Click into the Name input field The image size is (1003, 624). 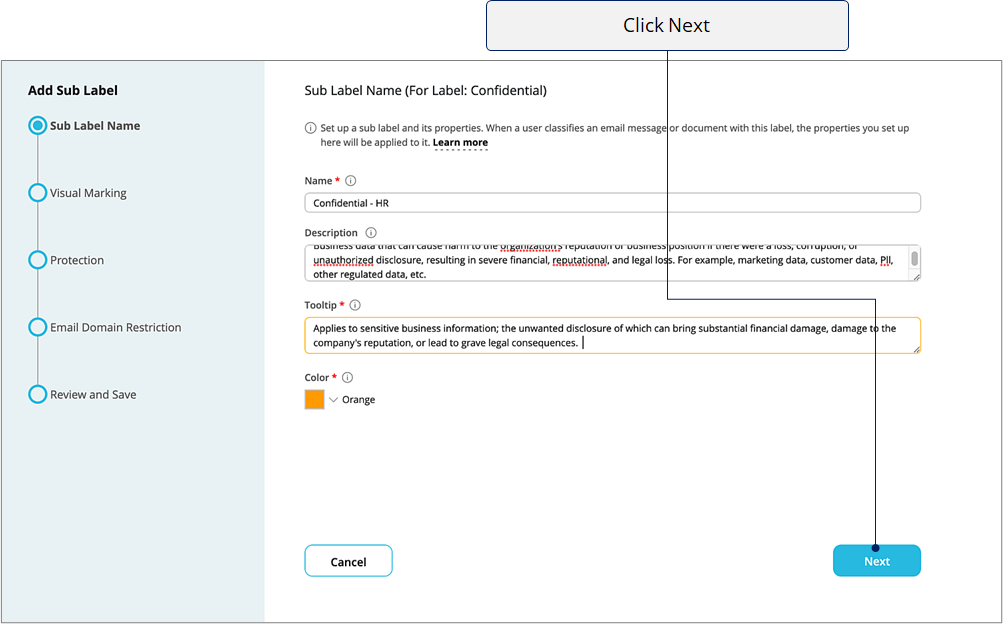pyautogui.click(x=612, y=203)
